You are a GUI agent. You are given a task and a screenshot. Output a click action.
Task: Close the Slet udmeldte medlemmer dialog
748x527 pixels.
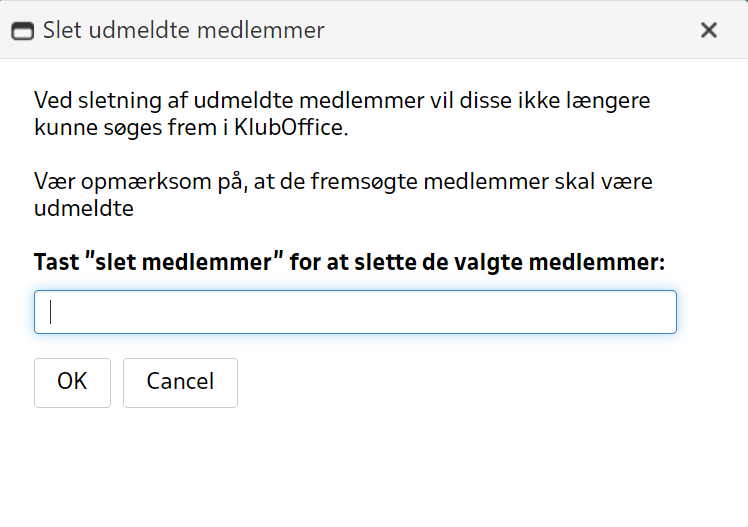[x=709, y=30]
